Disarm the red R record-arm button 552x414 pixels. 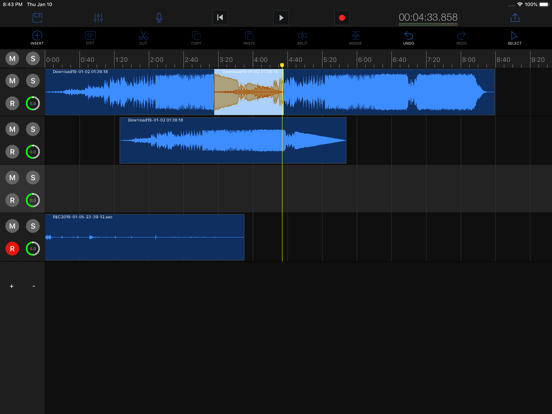12,249
